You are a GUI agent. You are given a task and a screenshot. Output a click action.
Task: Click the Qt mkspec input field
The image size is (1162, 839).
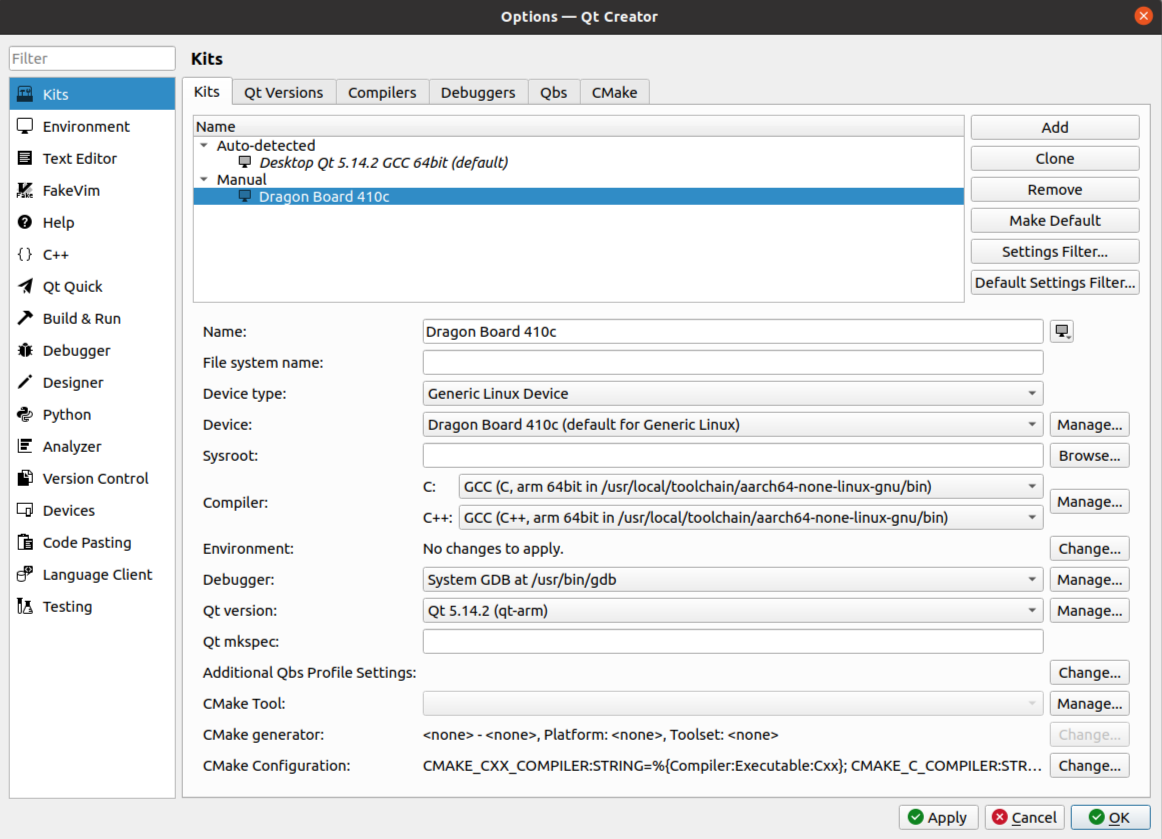tap(732, 642)
